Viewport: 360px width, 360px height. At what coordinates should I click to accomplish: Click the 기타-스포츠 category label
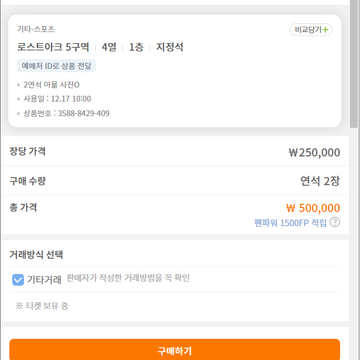pos(36,29)
